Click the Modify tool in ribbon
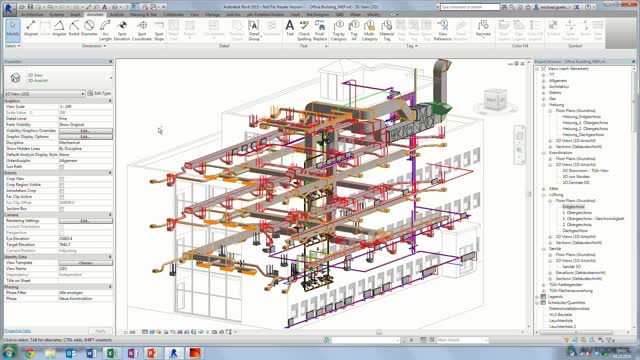 coord(13,30)
